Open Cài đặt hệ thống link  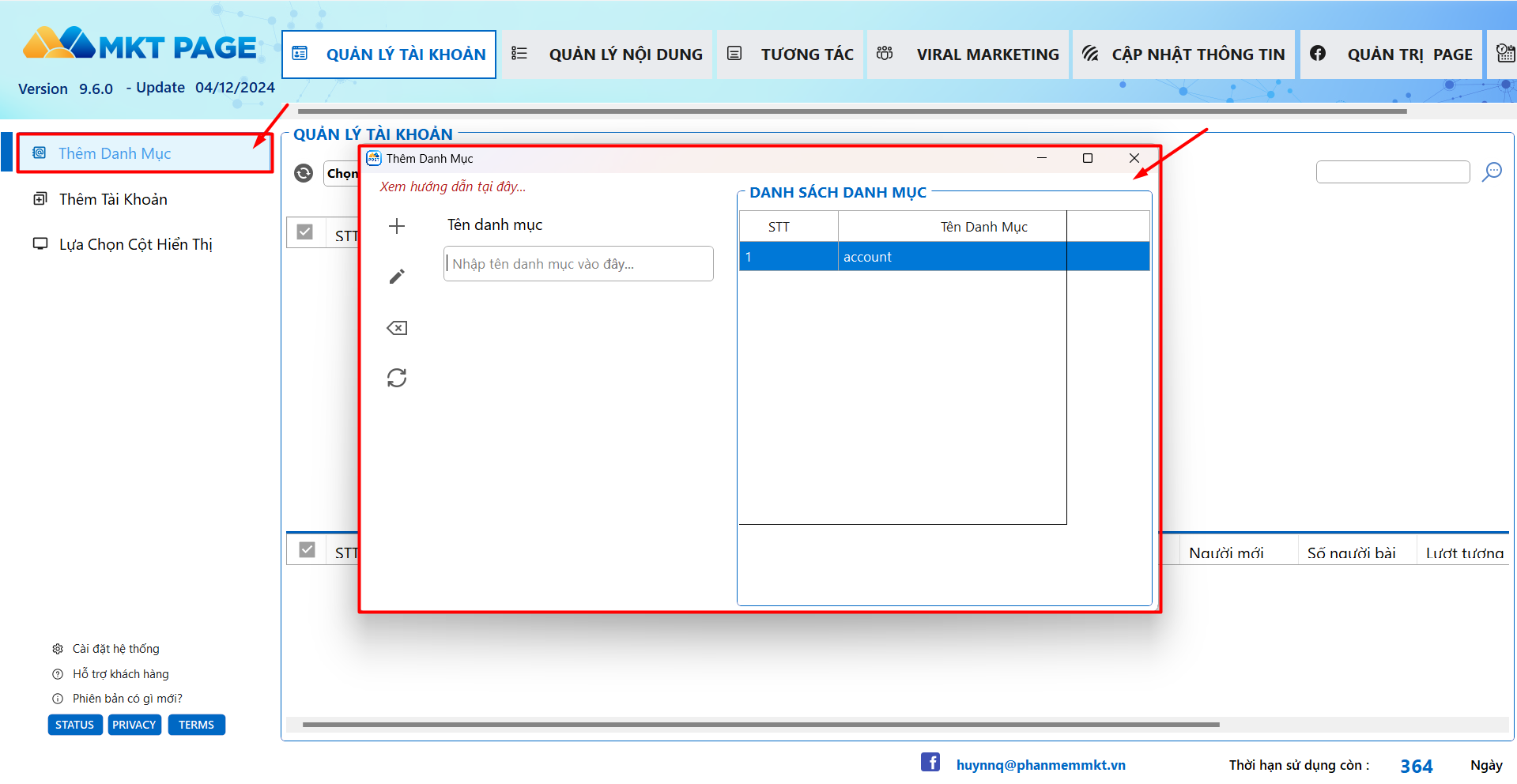click(116, 649)
